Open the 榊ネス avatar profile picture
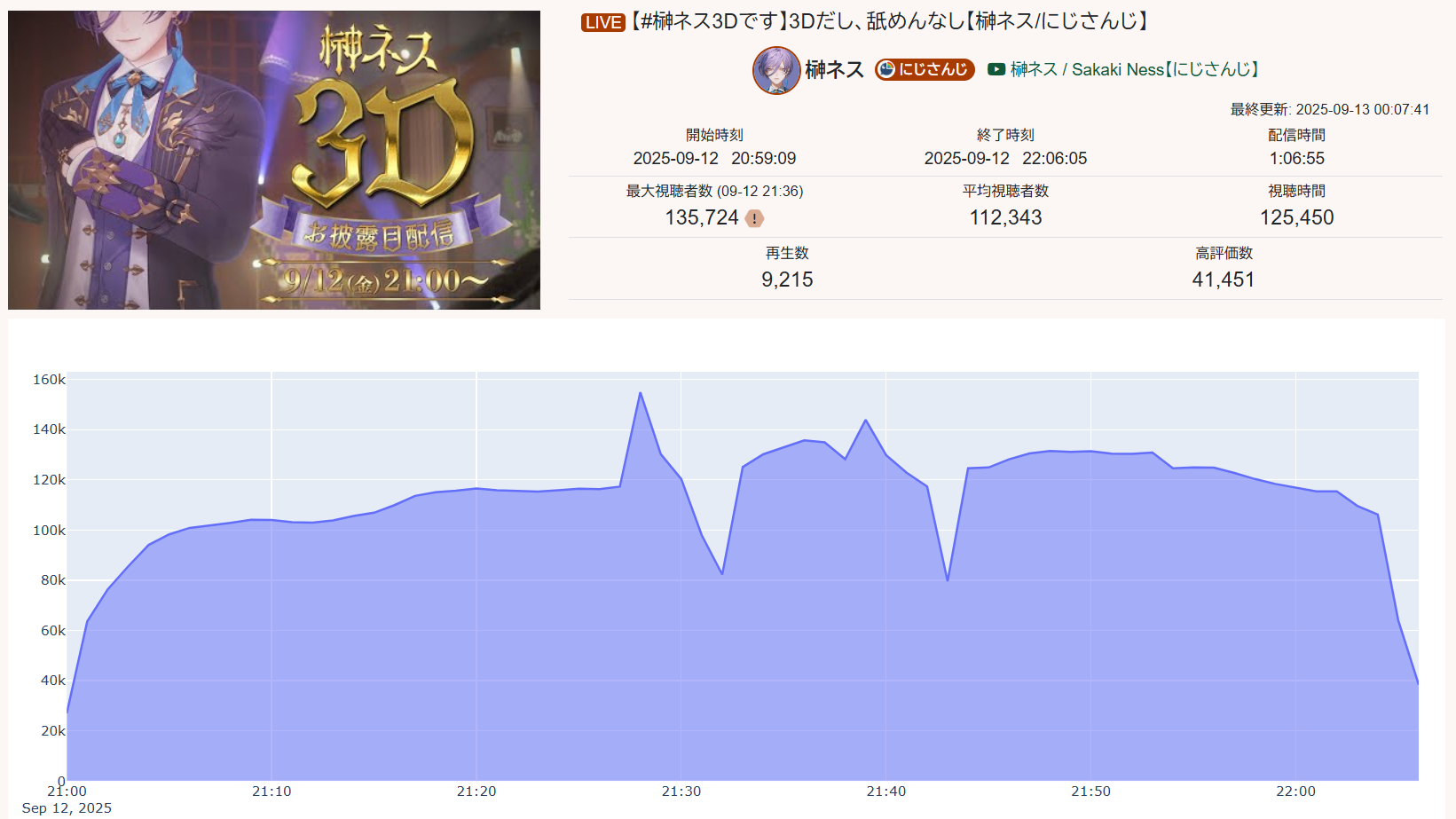 coord(776,70)
